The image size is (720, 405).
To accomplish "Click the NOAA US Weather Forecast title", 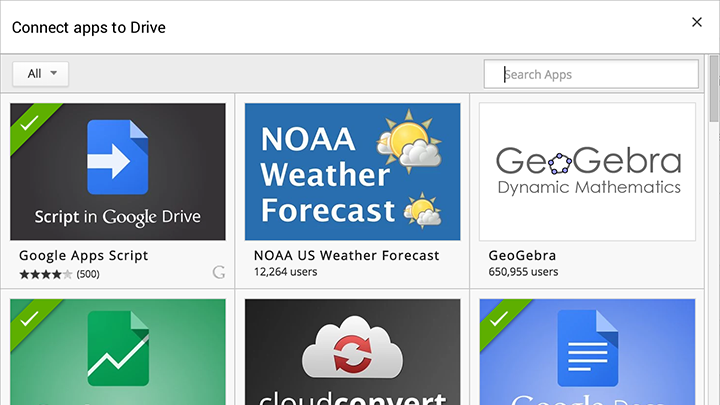I will pos(347,255).
